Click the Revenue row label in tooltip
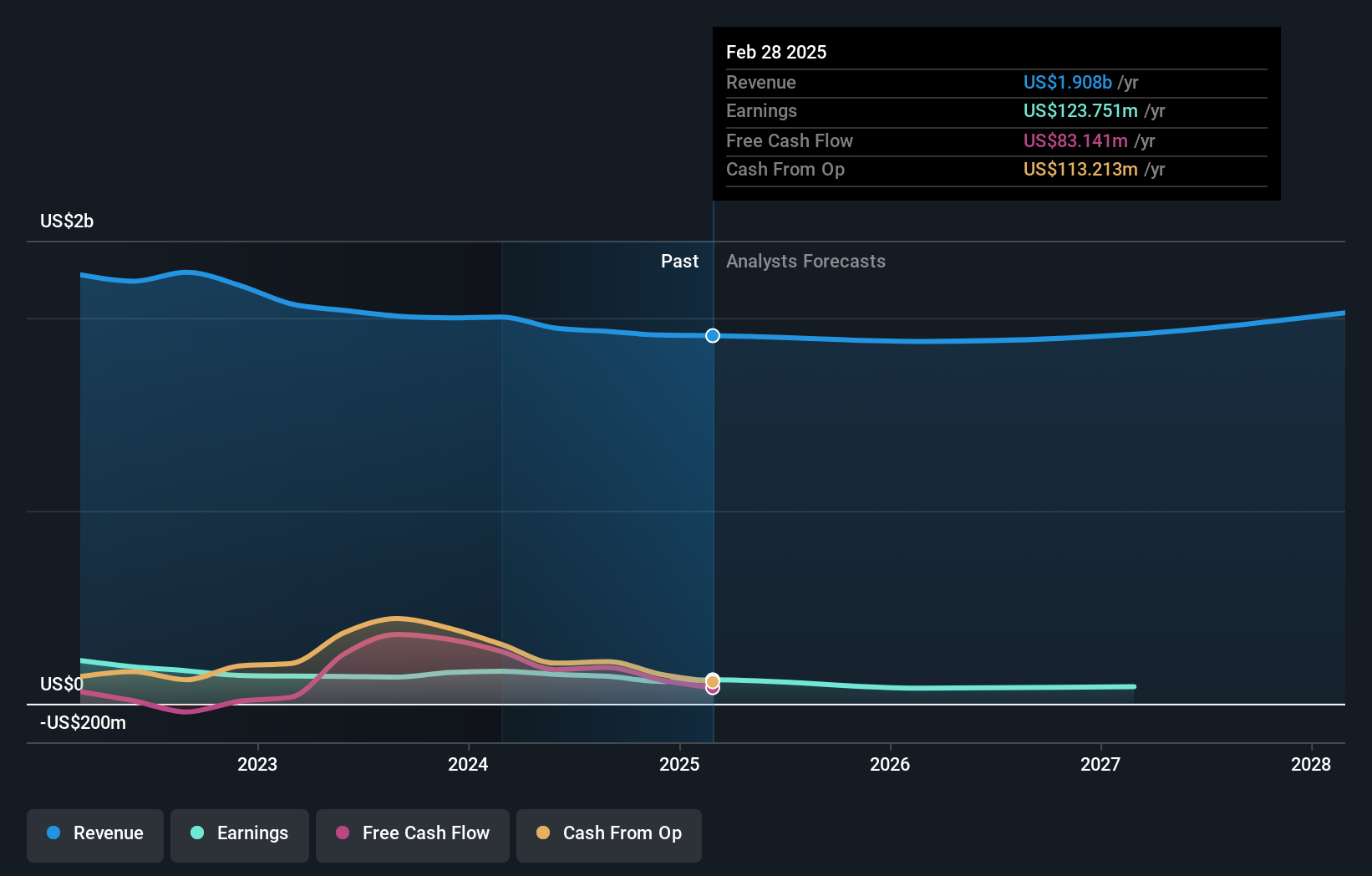 pos(761,82)
